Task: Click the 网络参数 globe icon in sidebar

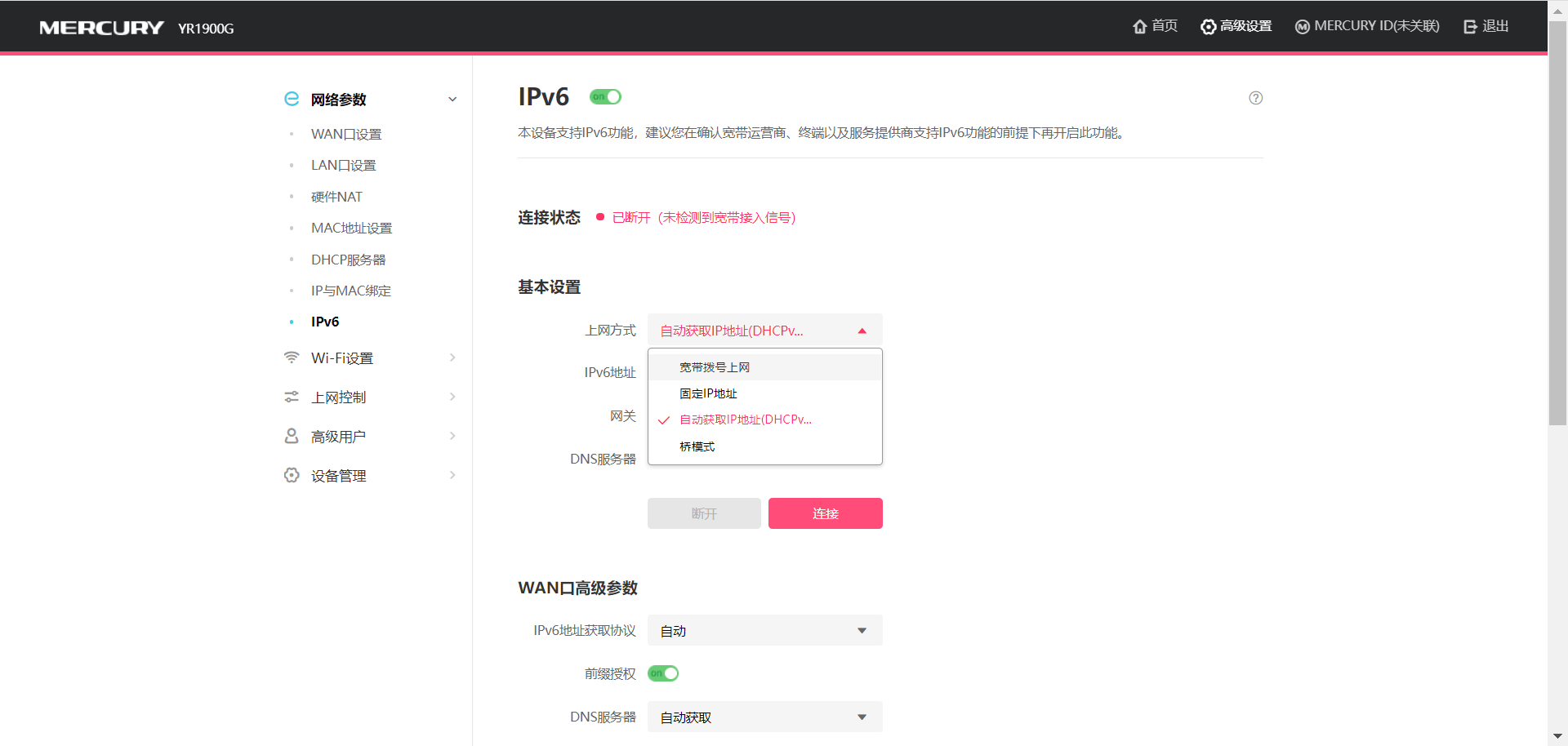Action: [292, 99]
